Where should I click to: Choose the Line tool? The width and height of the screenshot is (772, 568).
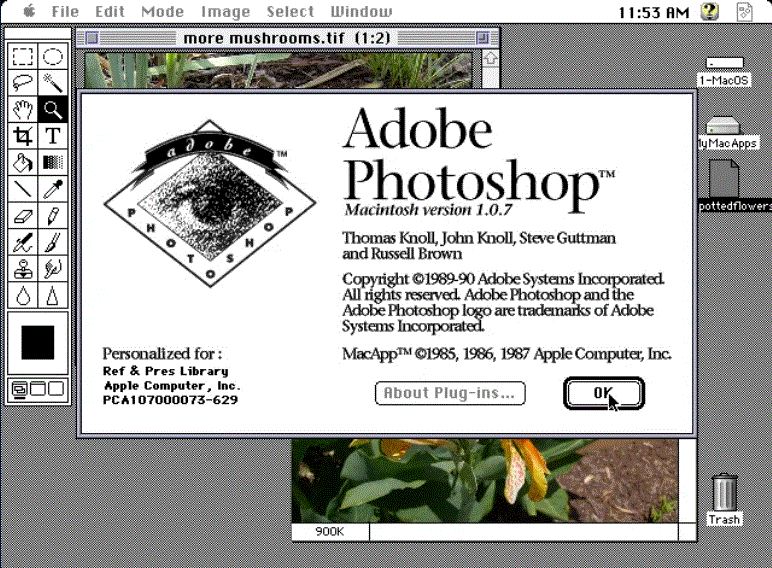click(x=23, y=189)
